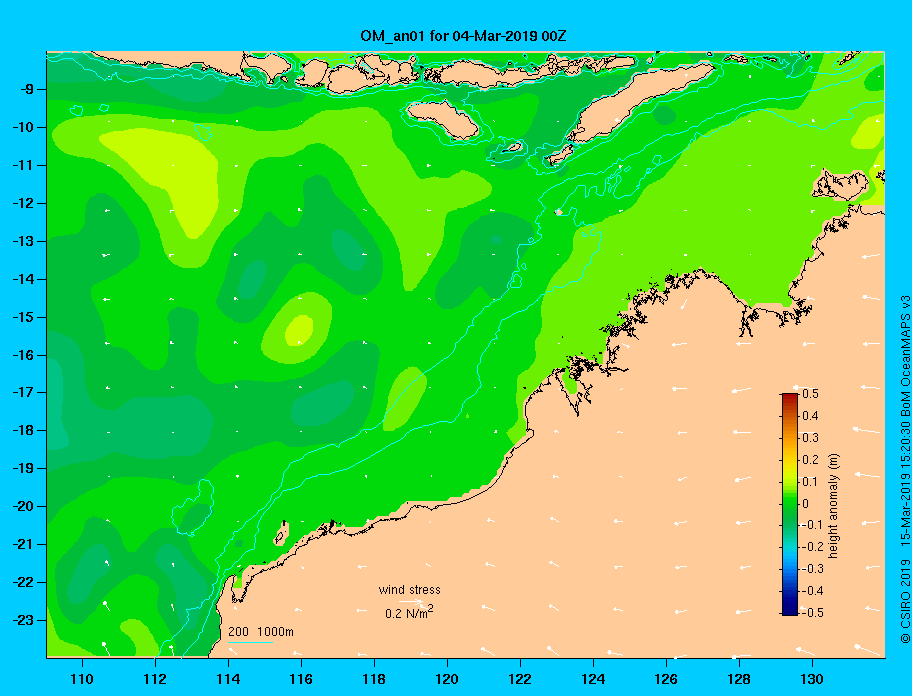Click the map title OM_an01 for 04-Mar-2019 00Z
This screenshot has width=912, height=696.
[x=463, y=36]
